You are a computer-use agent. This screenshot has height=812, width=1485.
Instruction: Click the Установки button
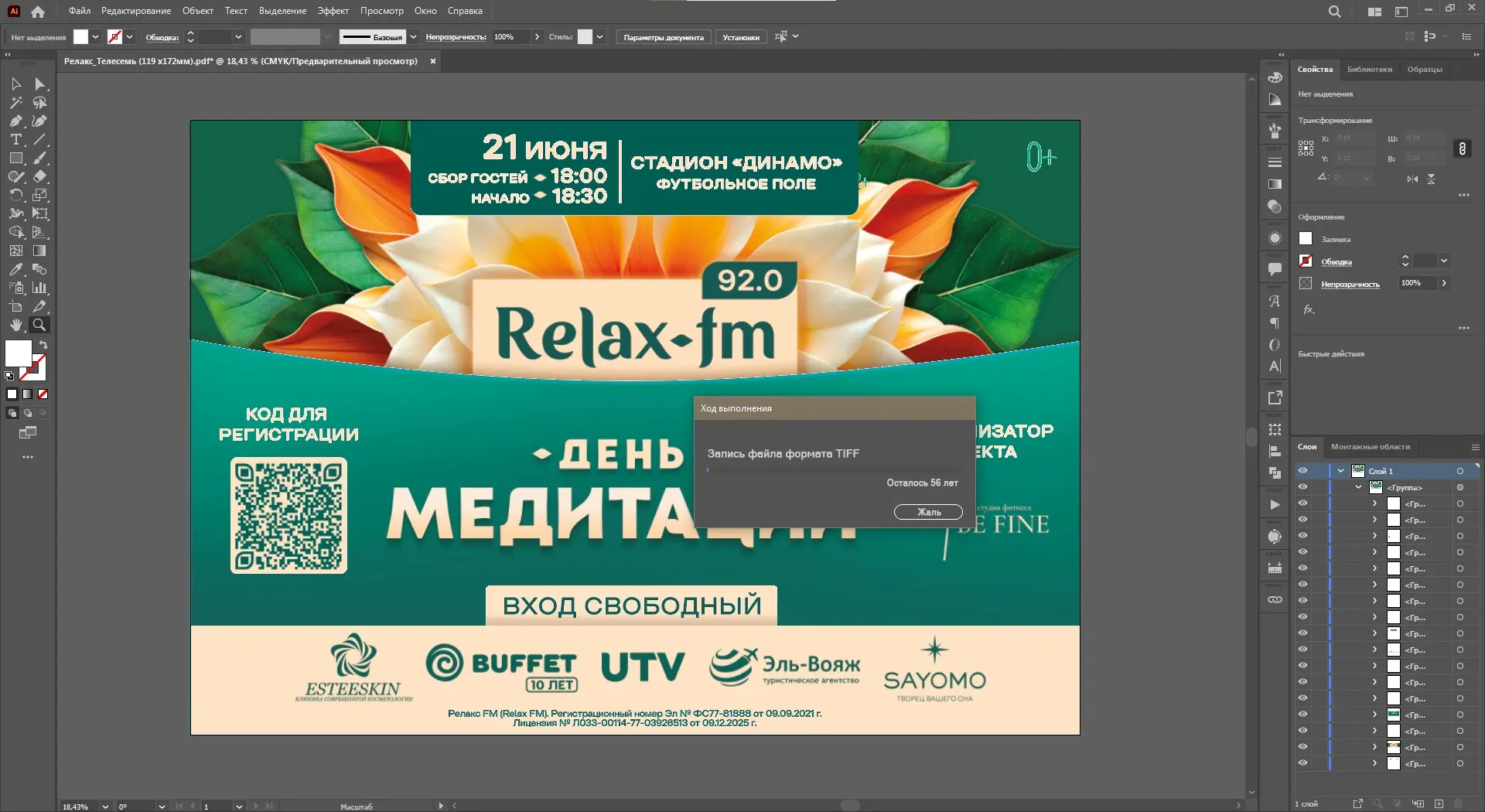tap(741, 37)
